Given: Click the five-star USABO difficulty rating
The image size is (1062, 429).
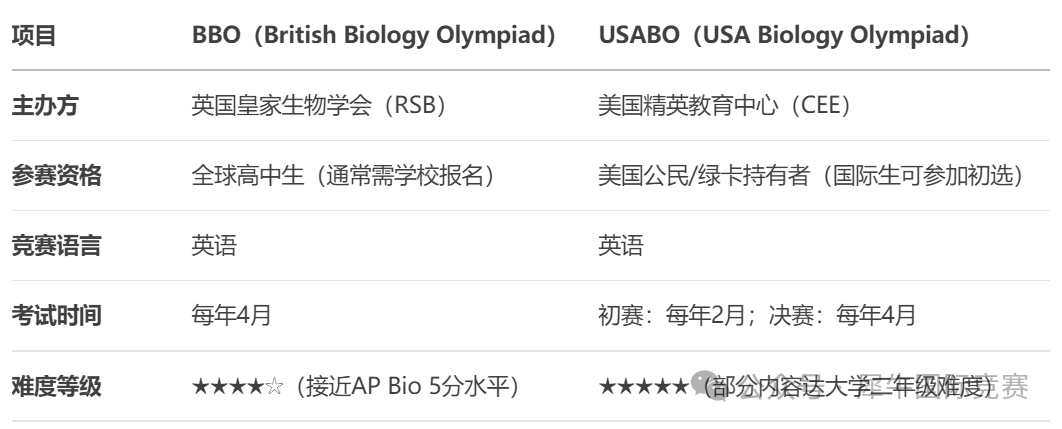Looking at the screenshot, I should [643, 387].
